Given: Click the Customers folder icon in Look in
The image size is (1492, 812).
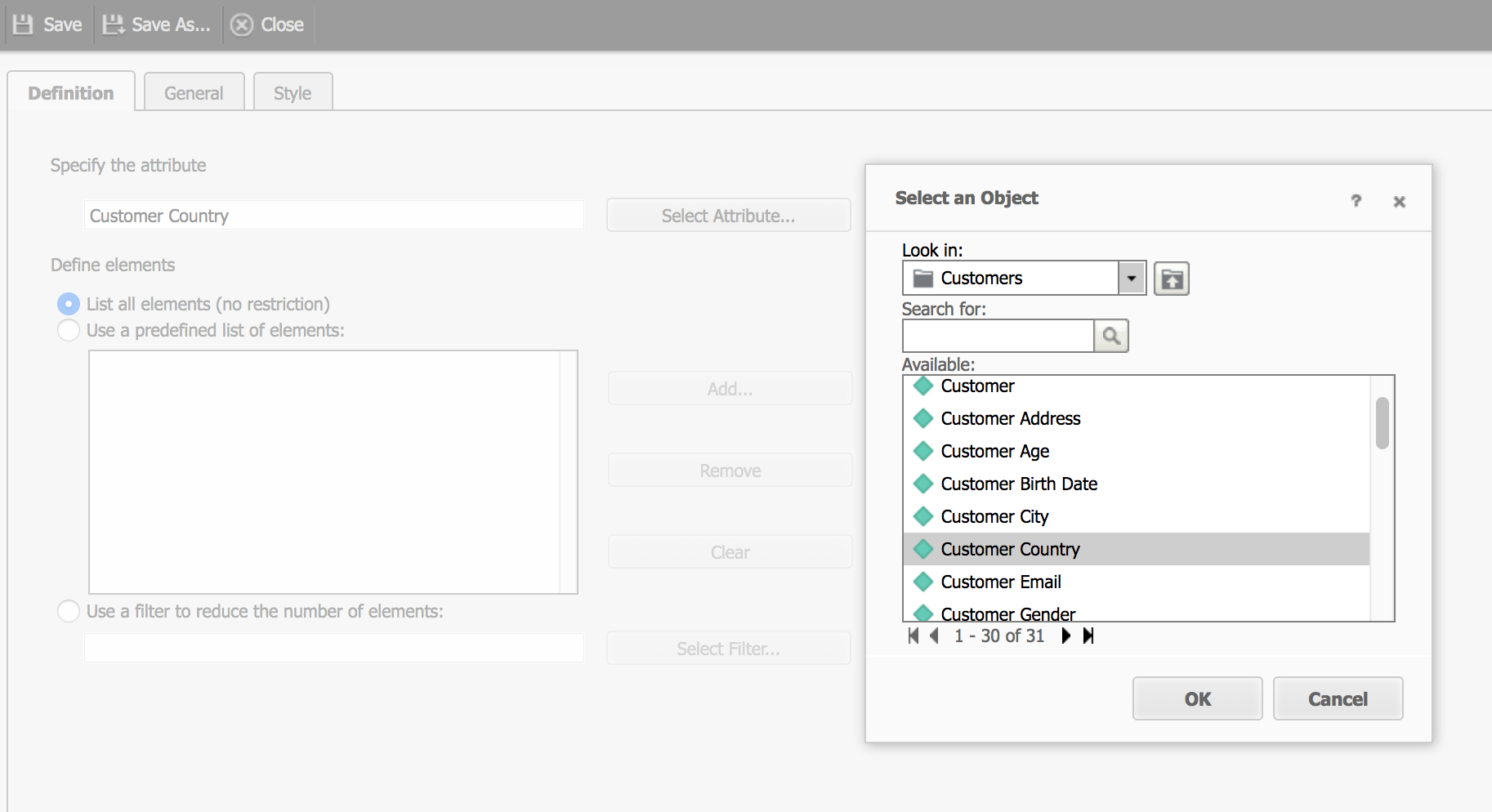Looking at the screenshot, I should pyautogui.click(x=922, y=279).
